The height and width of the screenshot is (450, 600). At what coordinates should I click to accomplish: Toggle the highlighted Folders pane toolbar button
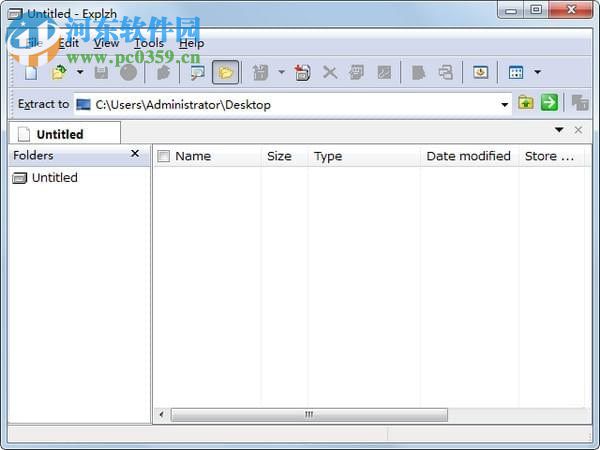[x=226, y=72]
